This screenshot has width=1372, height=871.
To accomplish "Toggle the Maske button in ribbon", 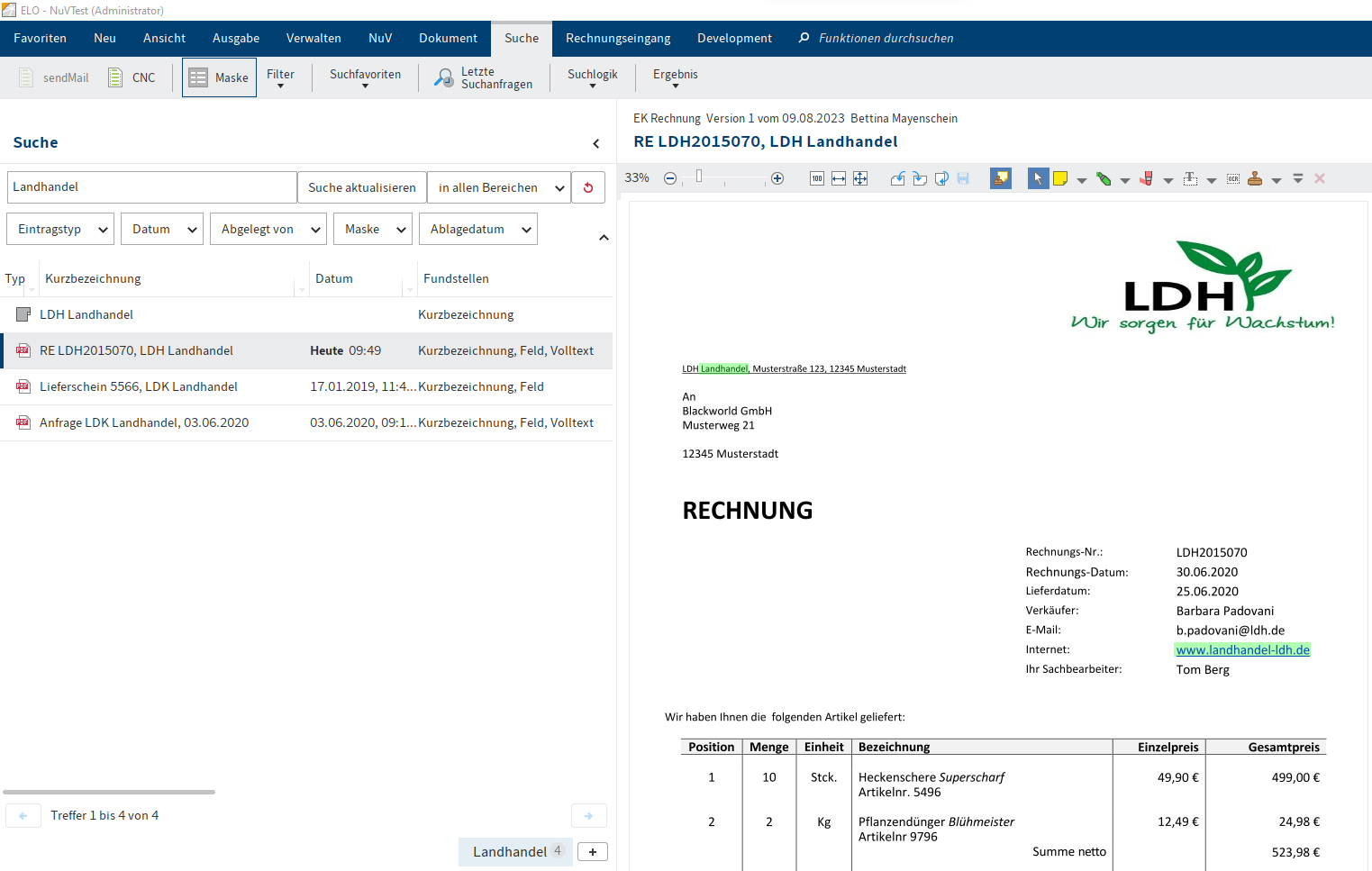I will tap(219, 77).
